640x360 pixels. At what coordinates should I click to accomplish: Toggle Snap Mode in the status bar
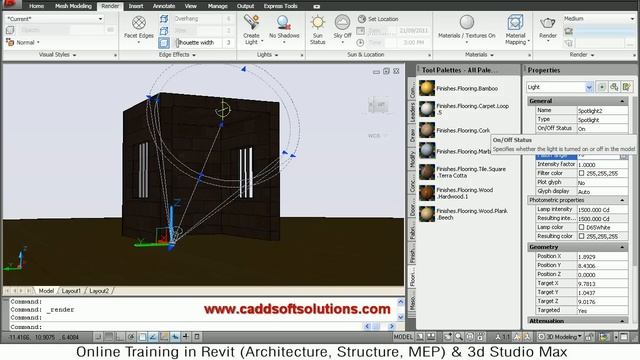coord(98,337)
